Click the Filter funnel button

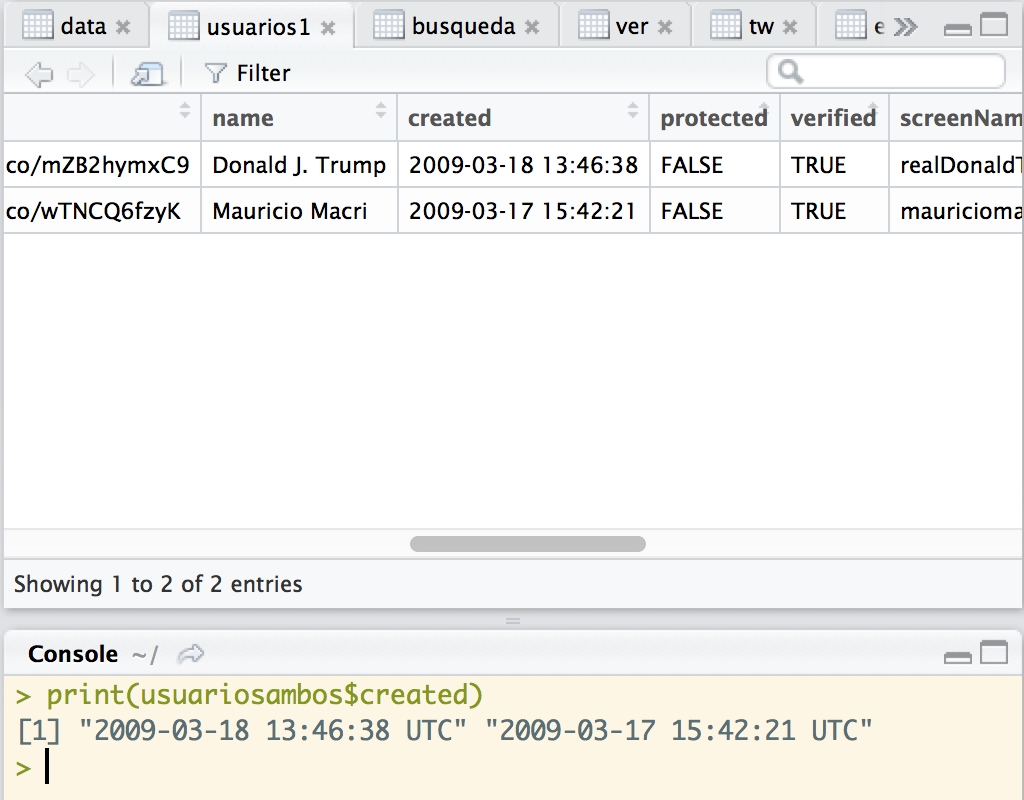click(x=247, y=73)
